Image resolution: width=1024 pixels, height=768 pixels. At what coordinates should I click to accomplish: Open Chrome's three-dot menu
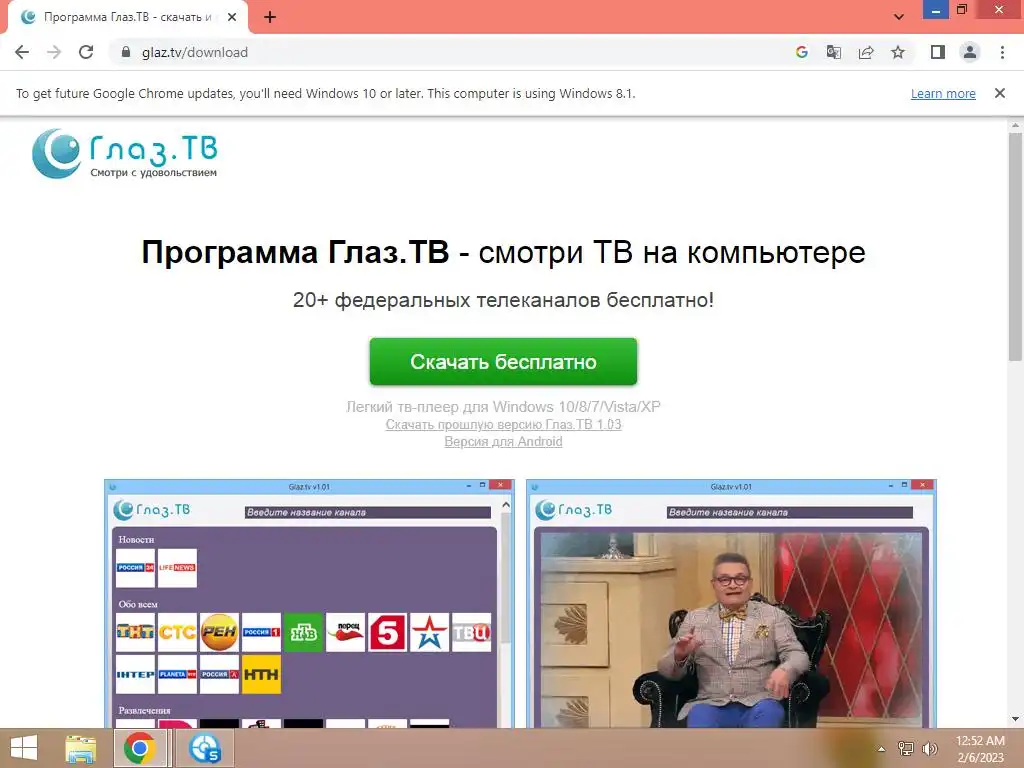pyautogui.click(x=1002, y=52)
